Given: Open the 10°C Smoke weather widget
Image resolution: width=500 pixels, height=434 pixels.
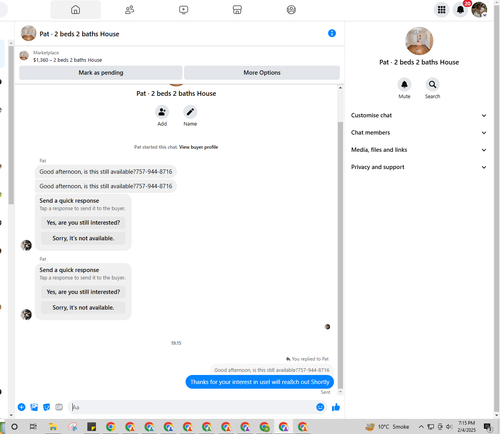Looking at the screenshot, I should (387, 427).
